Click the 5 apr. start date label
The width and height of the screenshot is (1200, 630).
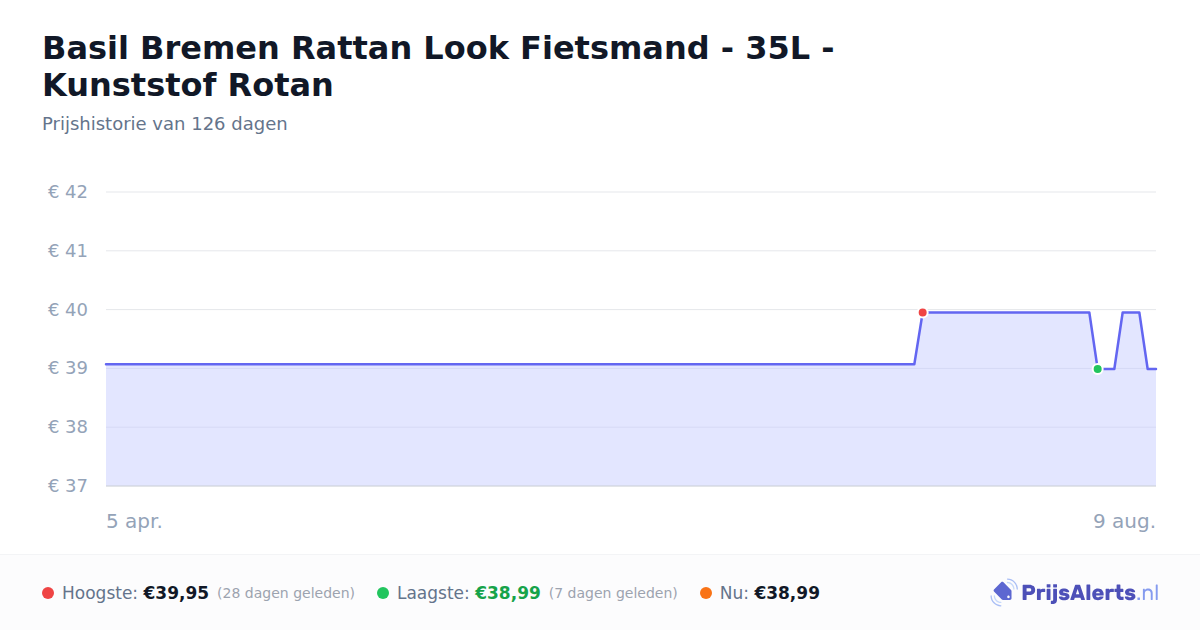pyautogui.click(x=135, y=521)
